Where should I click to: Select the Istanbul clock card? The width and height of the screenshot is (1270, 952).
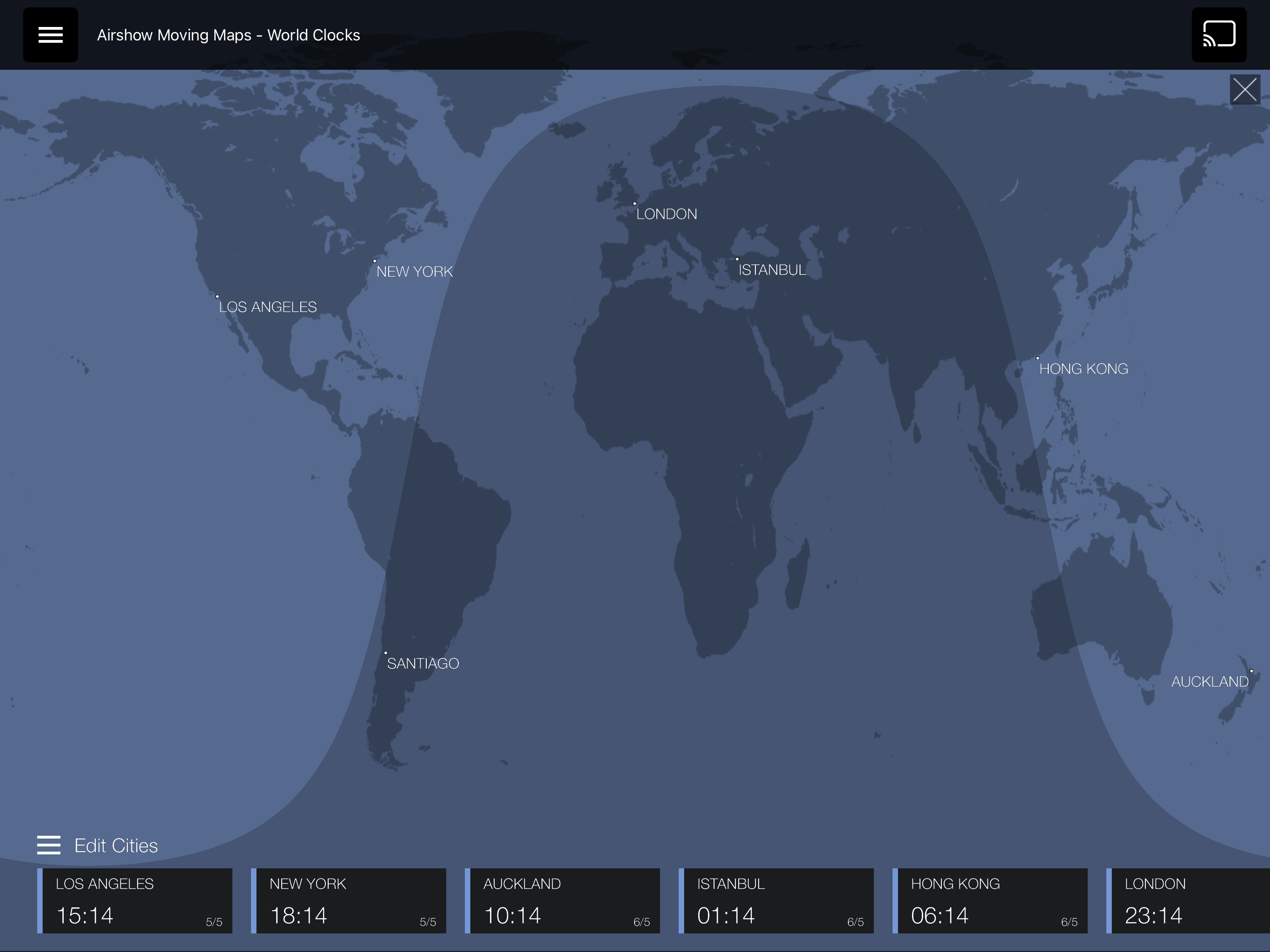776,900
